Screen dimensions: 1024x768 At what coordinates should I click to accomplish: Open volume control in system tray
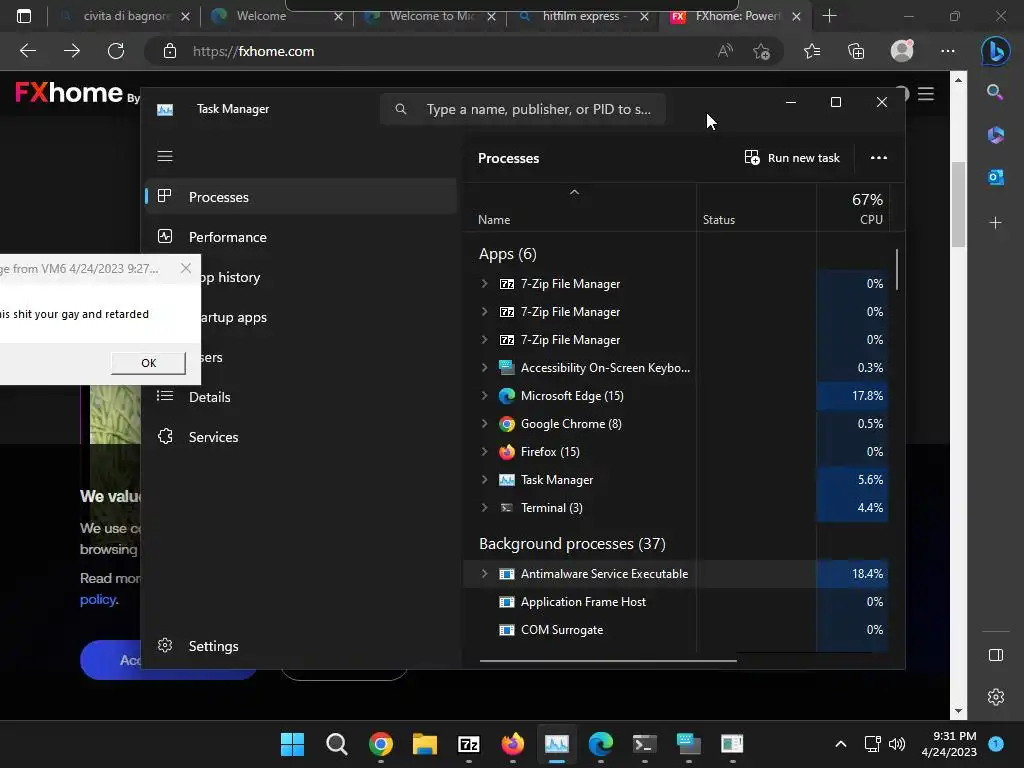(x=897, y=744)
